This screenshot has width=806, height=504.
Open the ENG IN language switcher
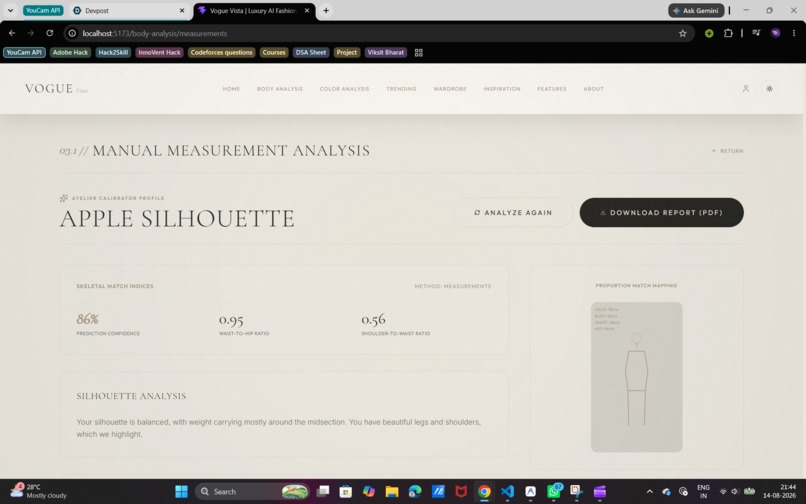coord(703,491)
